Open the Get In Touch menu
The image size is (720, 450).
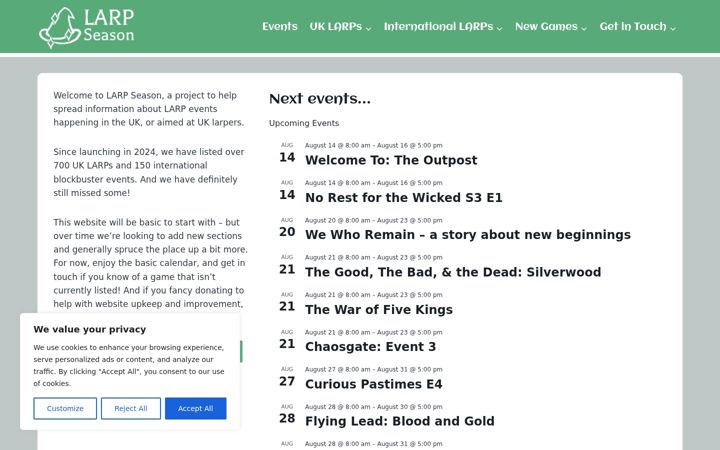coord(633,27)
